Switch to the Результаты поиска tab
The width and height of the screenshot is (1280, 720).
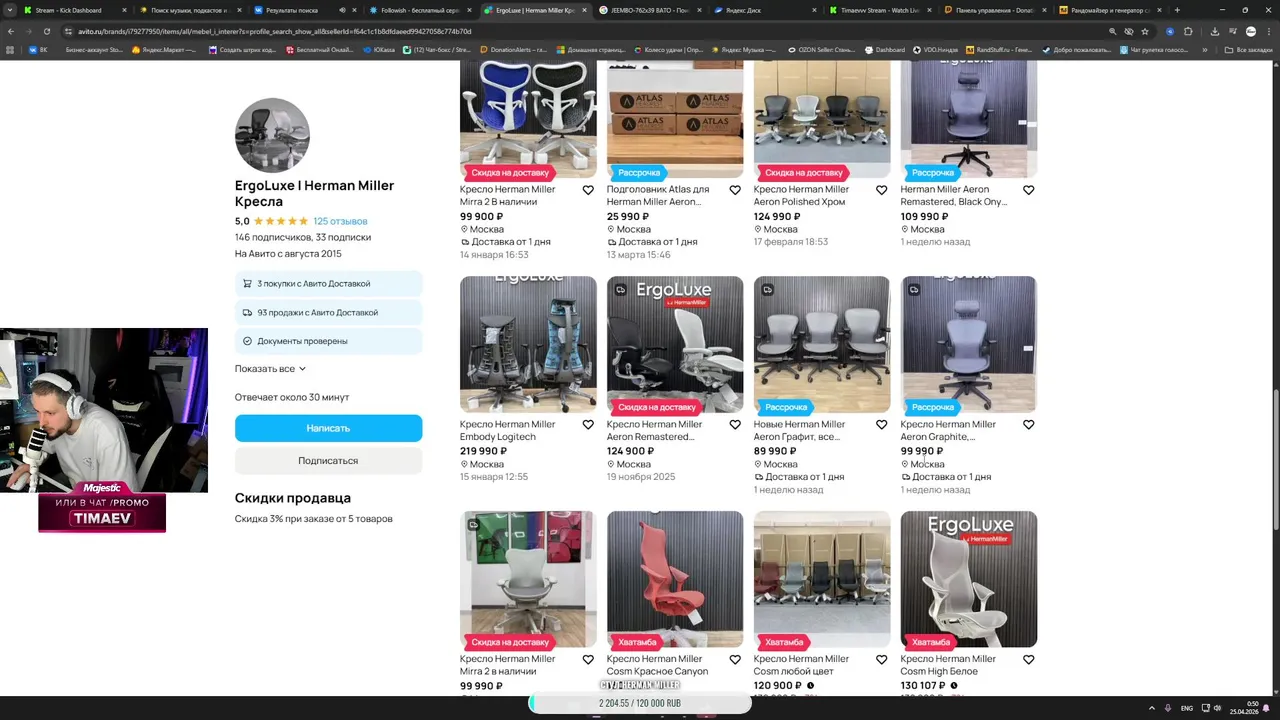tap(305, 10)
